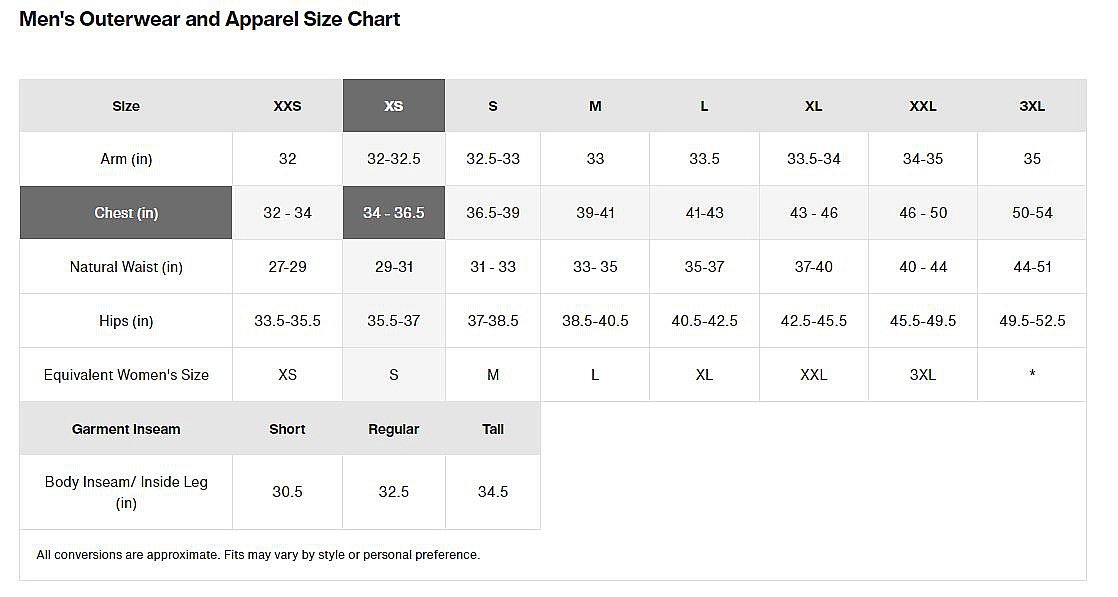The image size is (1118, 597).
Task: Click the asterisk under 3XL women's size
Action: click(x=1032, y=375)
